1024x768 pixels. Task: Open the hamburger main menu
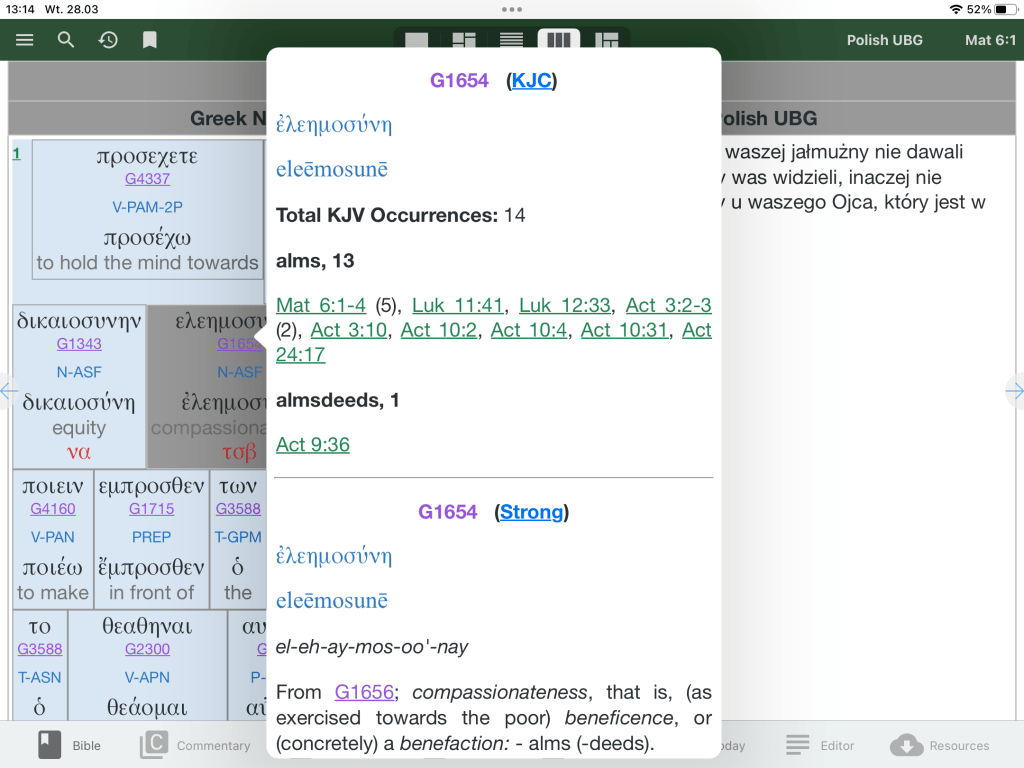pos(25,40)
